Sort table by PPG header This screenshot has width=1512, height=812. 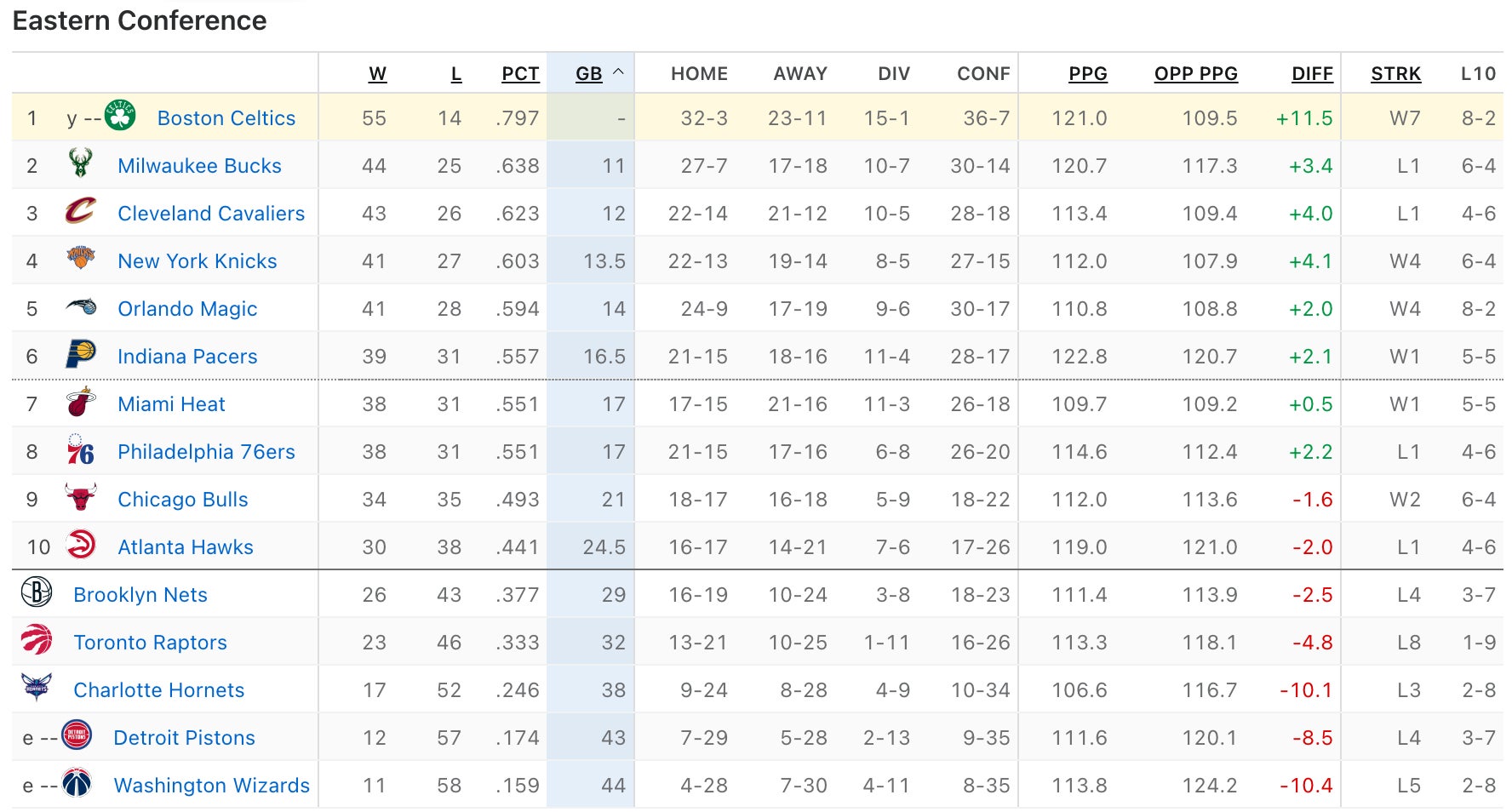[x=1087, y=74]
